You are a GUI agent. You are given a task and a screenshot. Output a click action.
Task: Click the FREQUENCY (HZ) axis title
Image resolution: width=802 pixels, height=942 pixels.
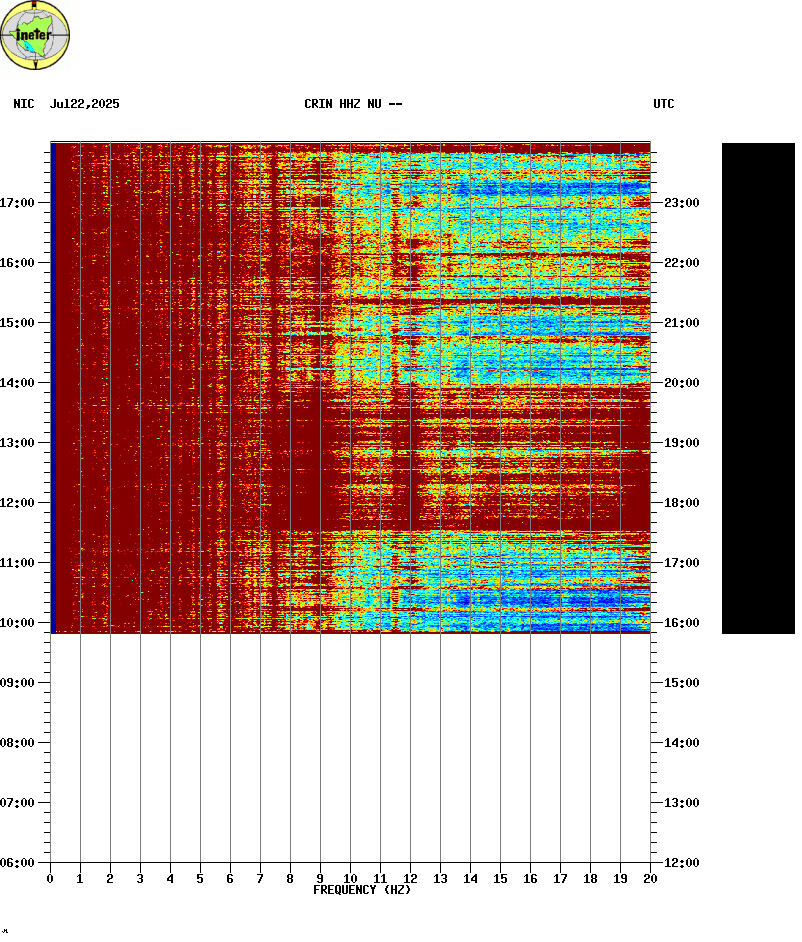(x=362, y=890)
